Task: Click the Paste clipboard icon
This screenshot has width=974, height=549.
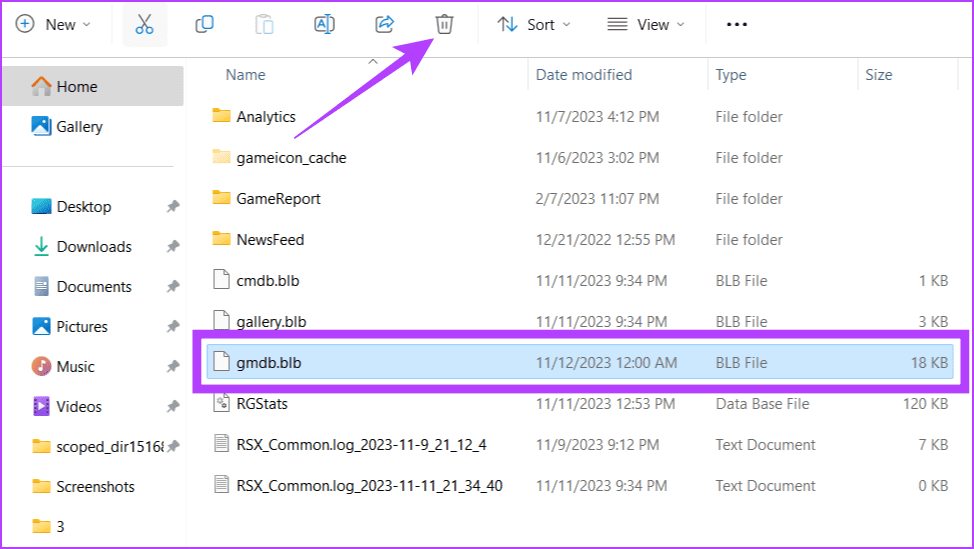Action: click(x=265, y=24)
